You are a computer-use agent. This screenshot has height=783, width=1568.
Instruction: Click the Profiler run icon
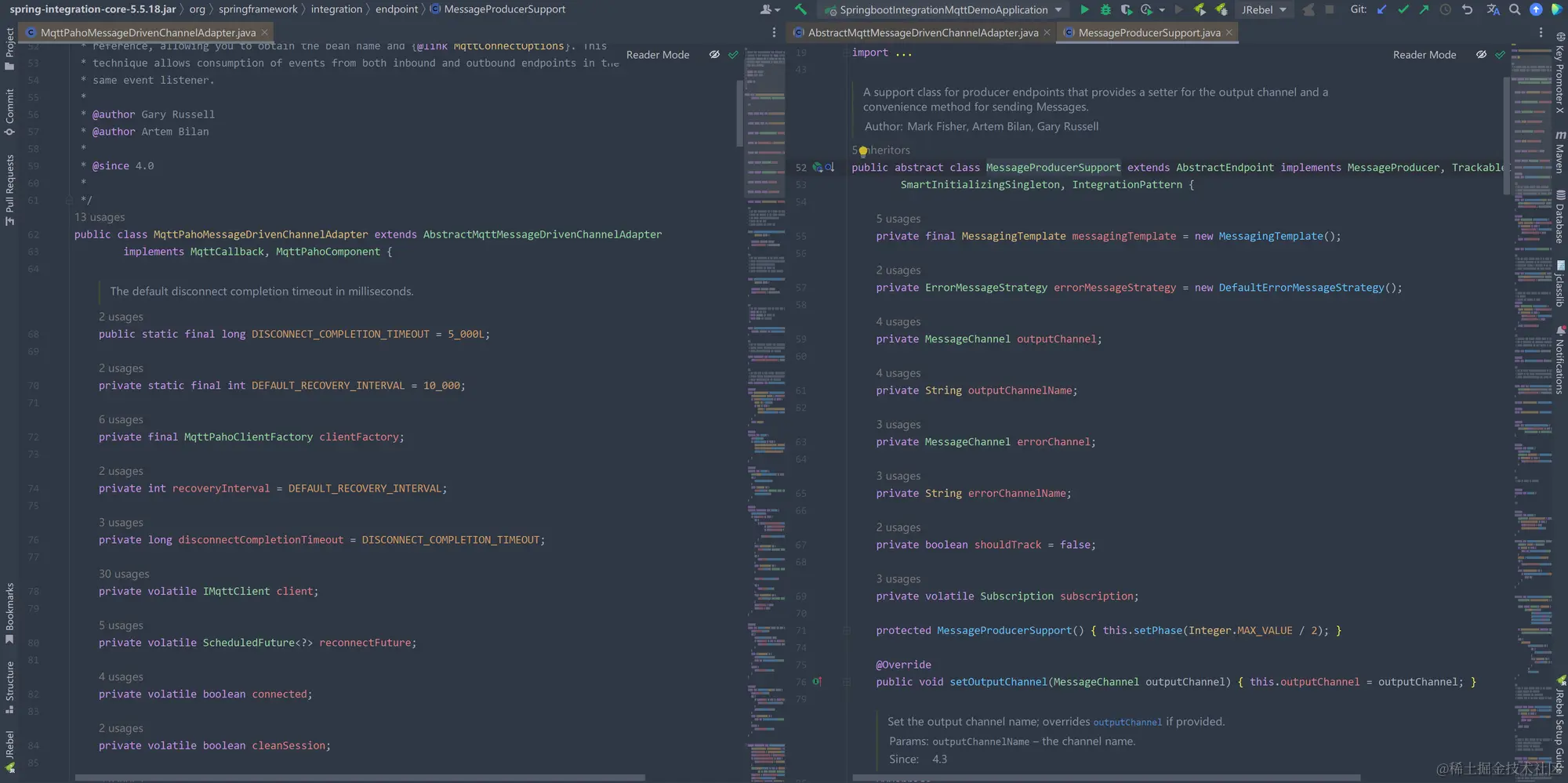(1146, 9)
